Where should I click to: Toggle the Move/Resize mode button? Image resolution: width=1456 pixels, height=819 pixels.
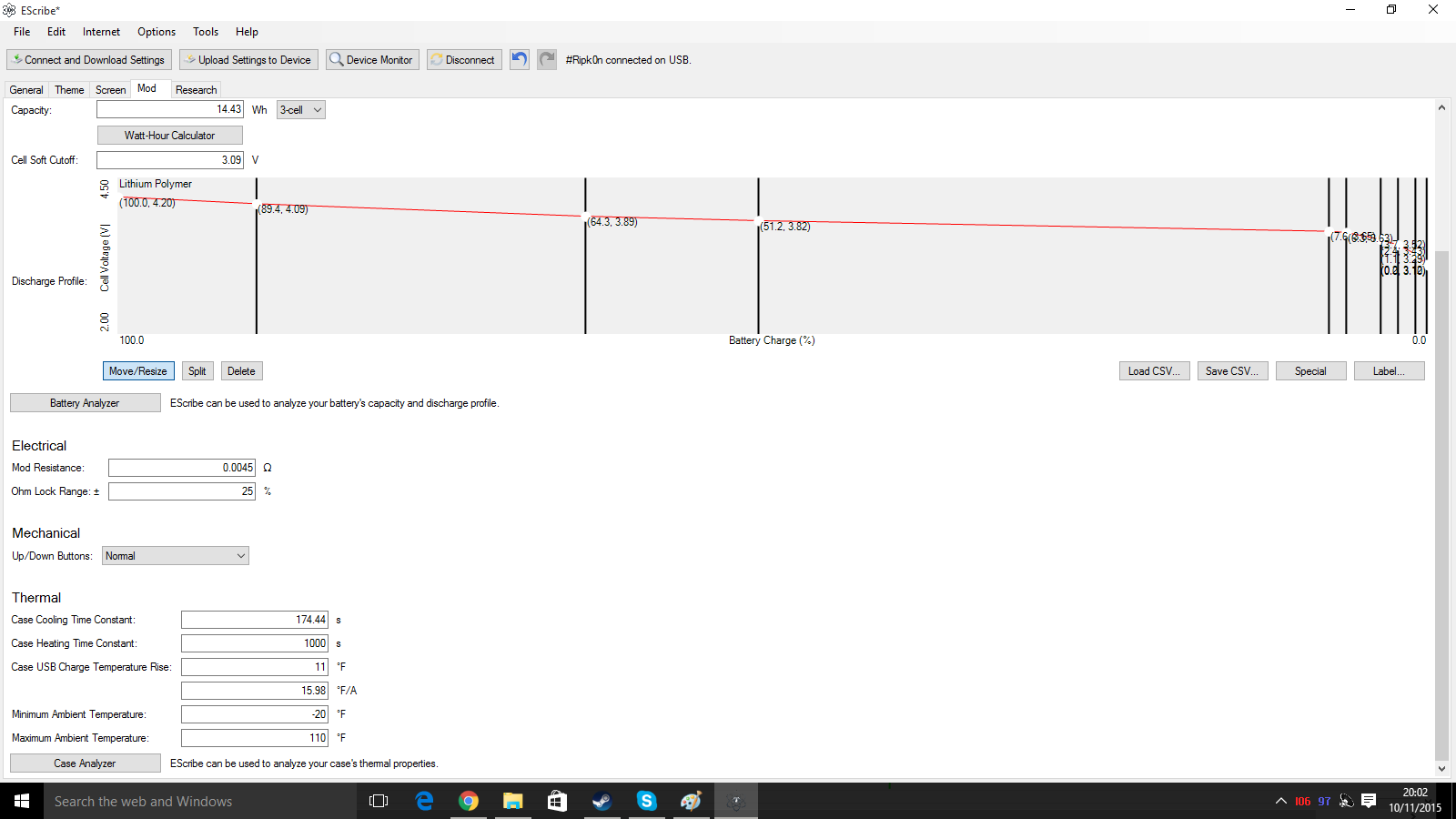pos(138,371)
